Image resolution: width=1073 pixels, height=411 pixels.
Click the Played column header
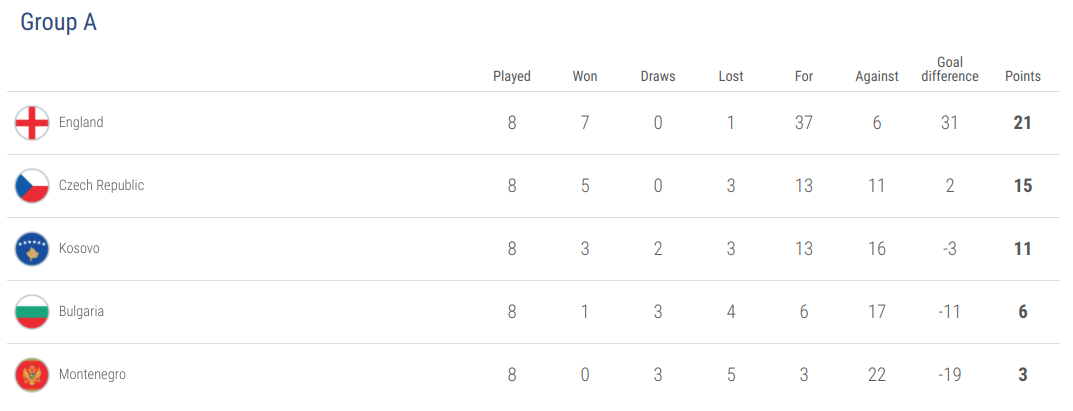coord(512,76)
